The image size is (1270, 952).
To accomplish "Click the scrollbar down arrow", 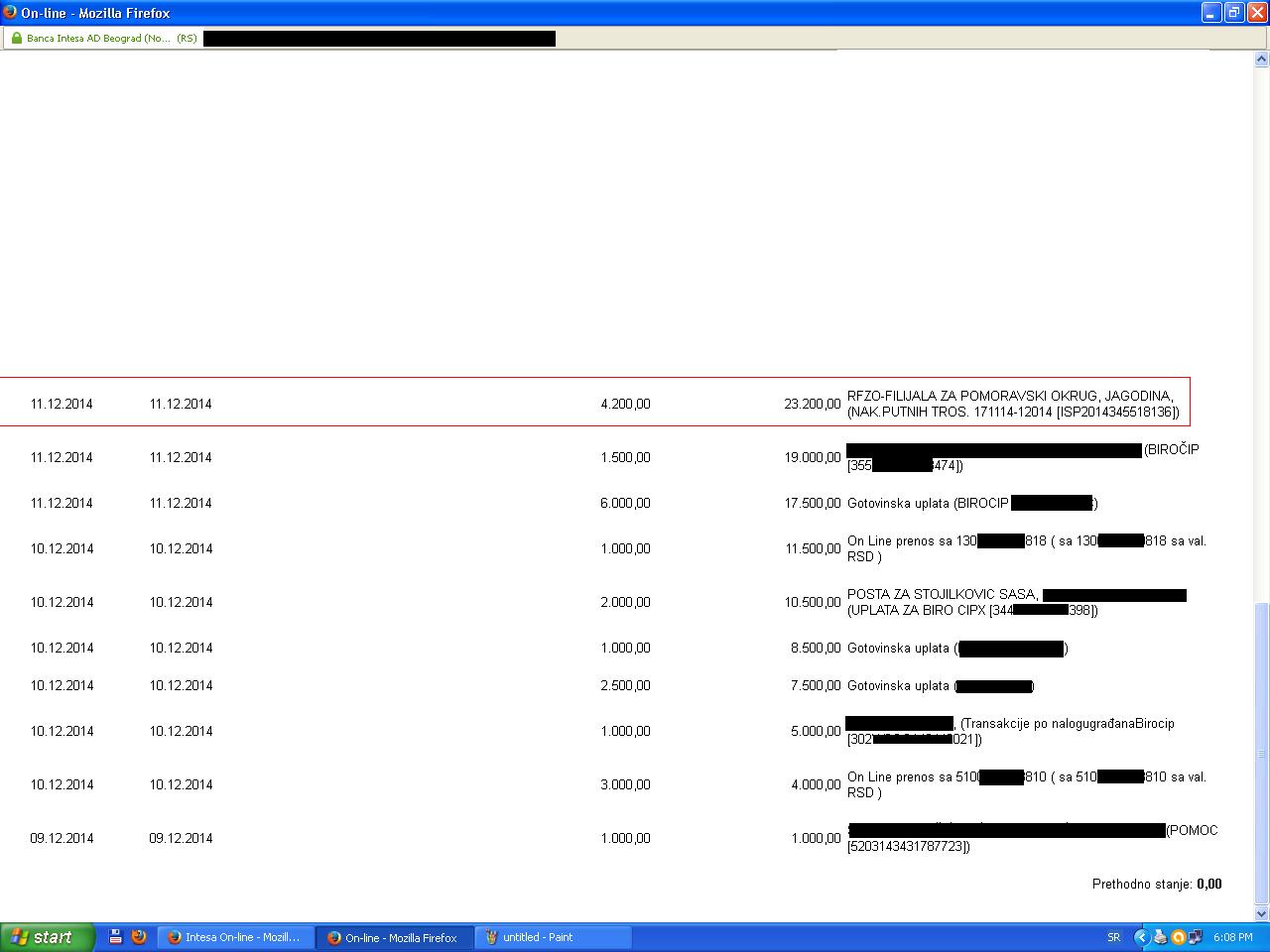I will click(x=1262, y=913).
